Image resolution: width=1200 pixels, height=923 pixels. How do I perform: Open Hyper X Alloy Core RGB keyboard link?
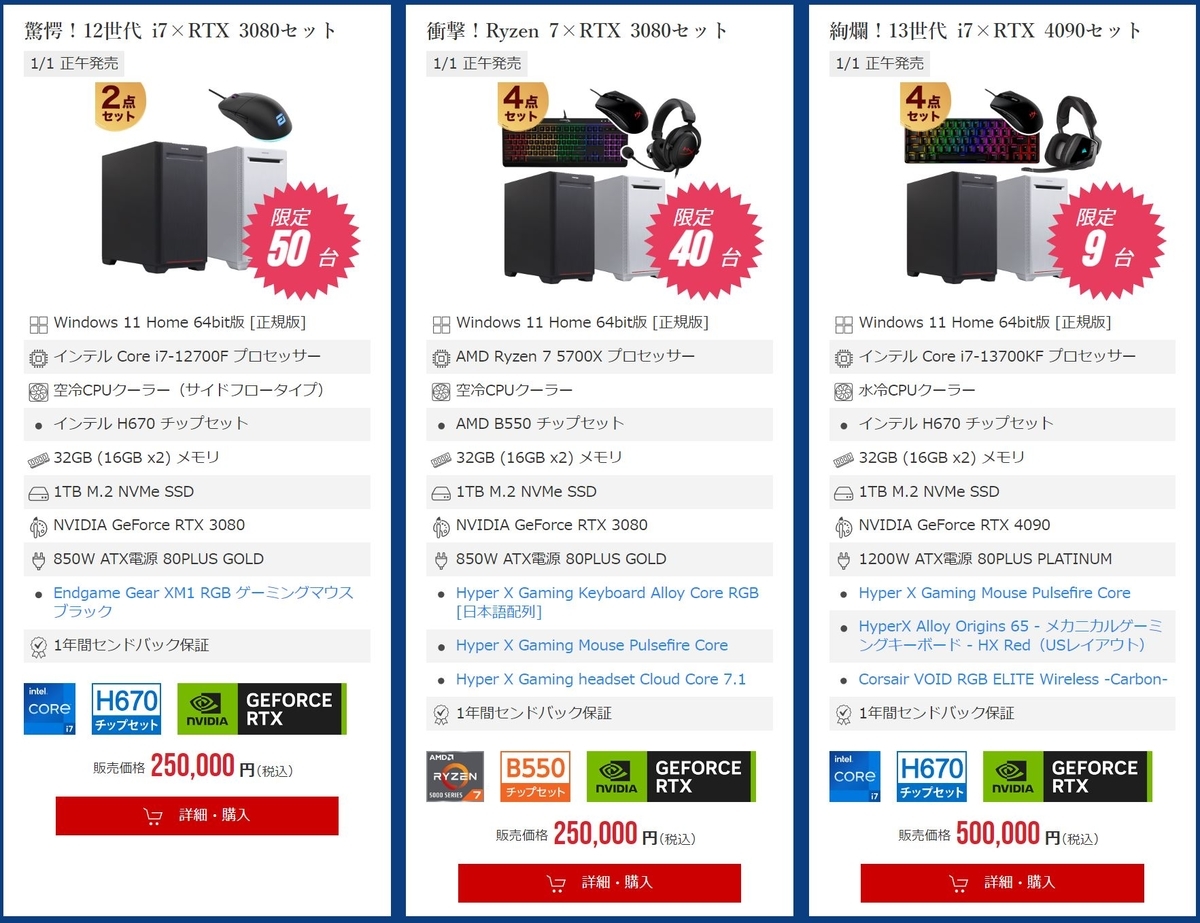[607, 602]
